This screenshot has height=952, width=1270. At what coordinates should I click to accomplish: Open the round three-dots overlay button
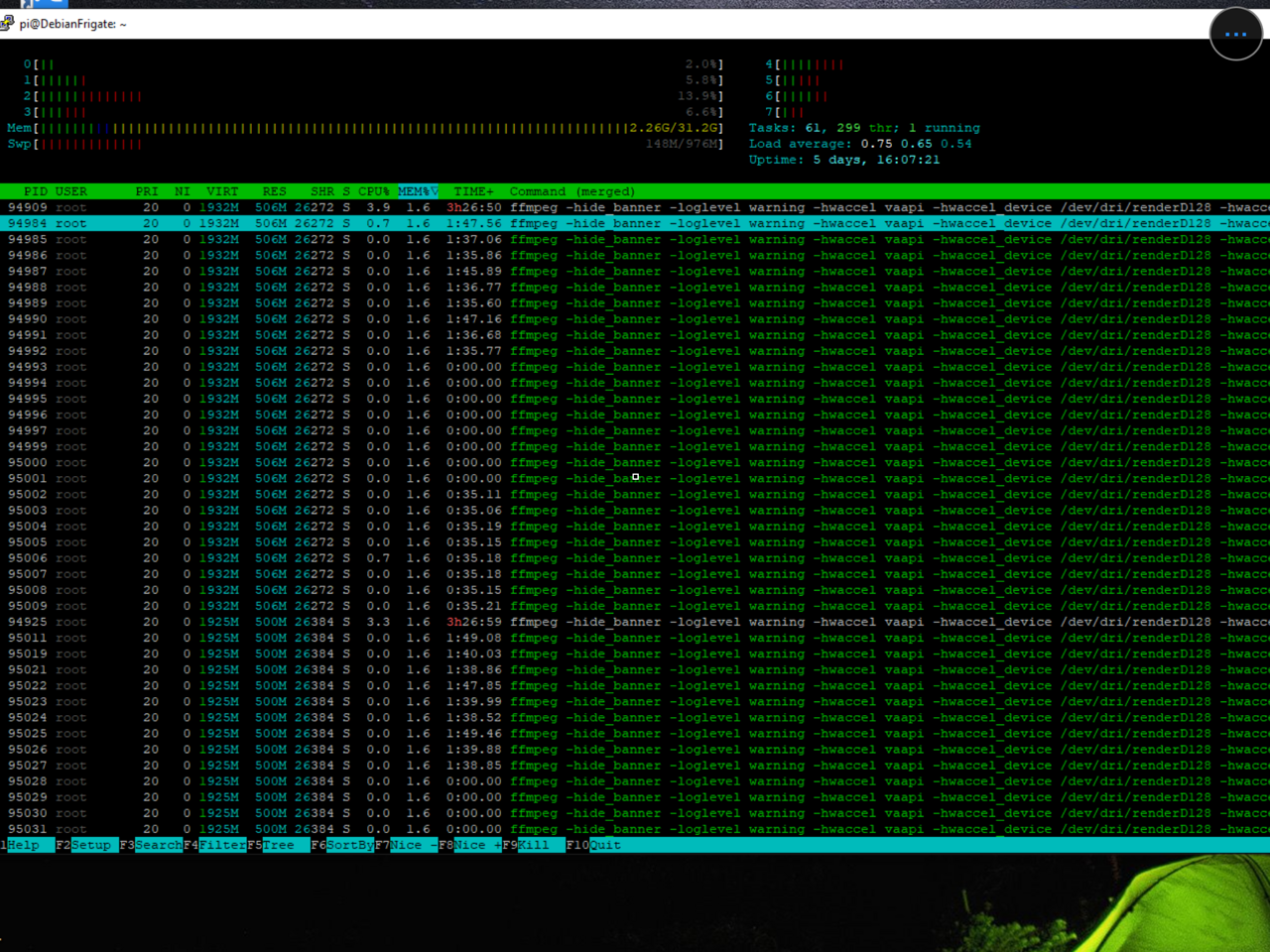click(x=1236, y=34)
